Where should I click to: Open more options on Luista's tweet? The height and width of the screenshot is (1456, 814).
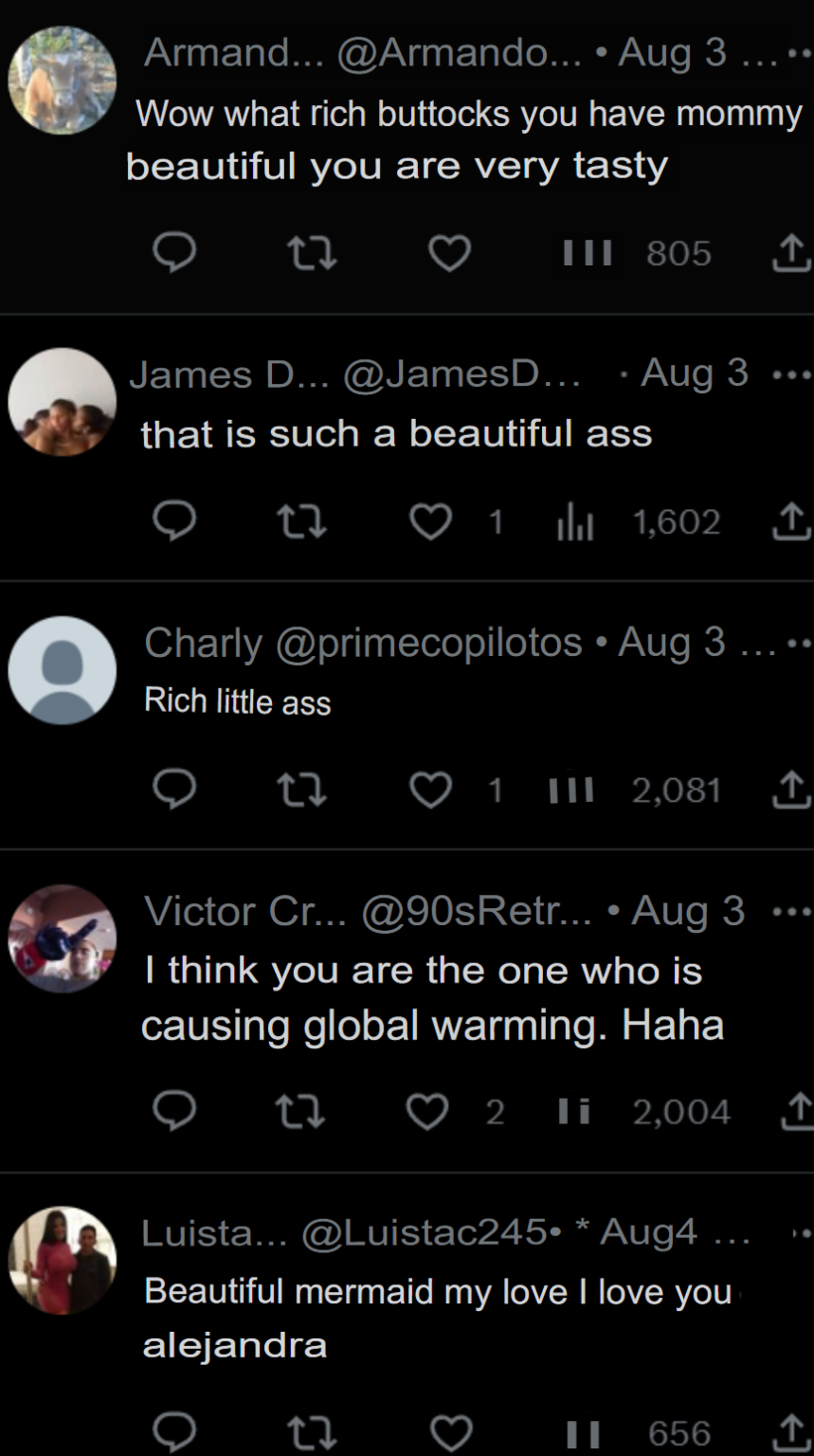point(802,1234)
